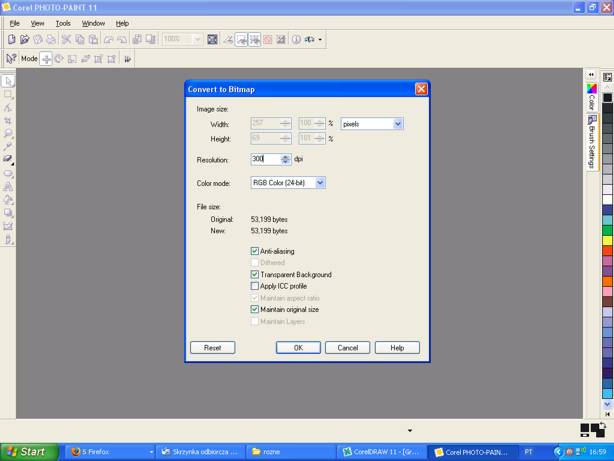Pick the yellow swatch in color palette
Image resolution: width=614 pixels, height=461 pixels.
607,241
